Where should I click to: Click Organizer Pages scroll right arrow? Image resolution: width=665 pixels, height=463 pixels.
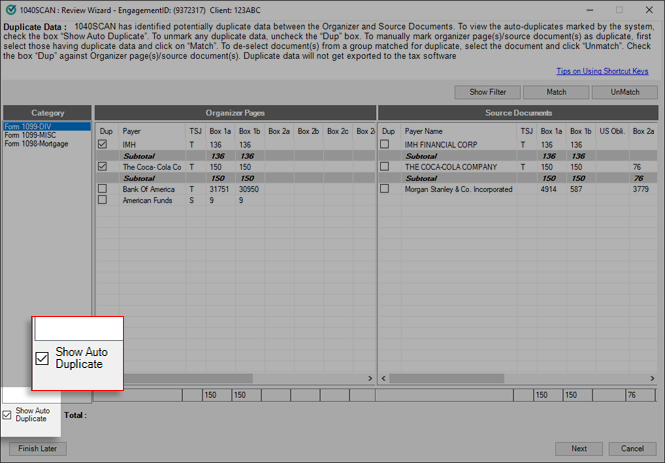pos(370,378)
